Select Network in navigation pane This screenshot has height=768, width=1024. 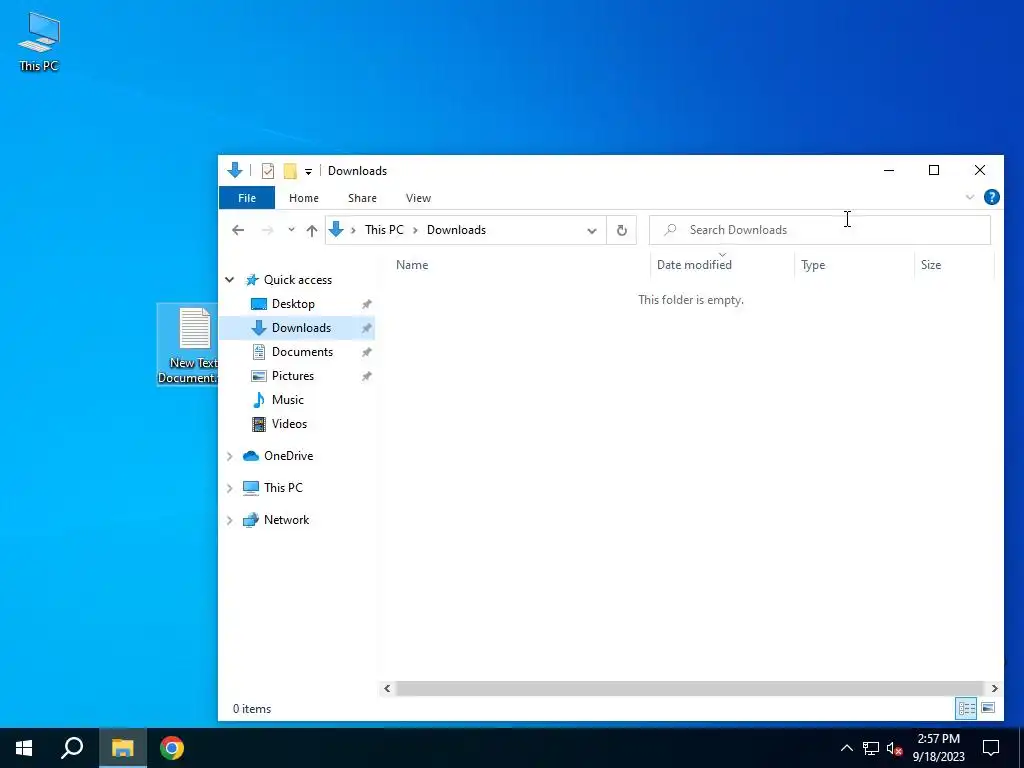[x=286, y=520]
